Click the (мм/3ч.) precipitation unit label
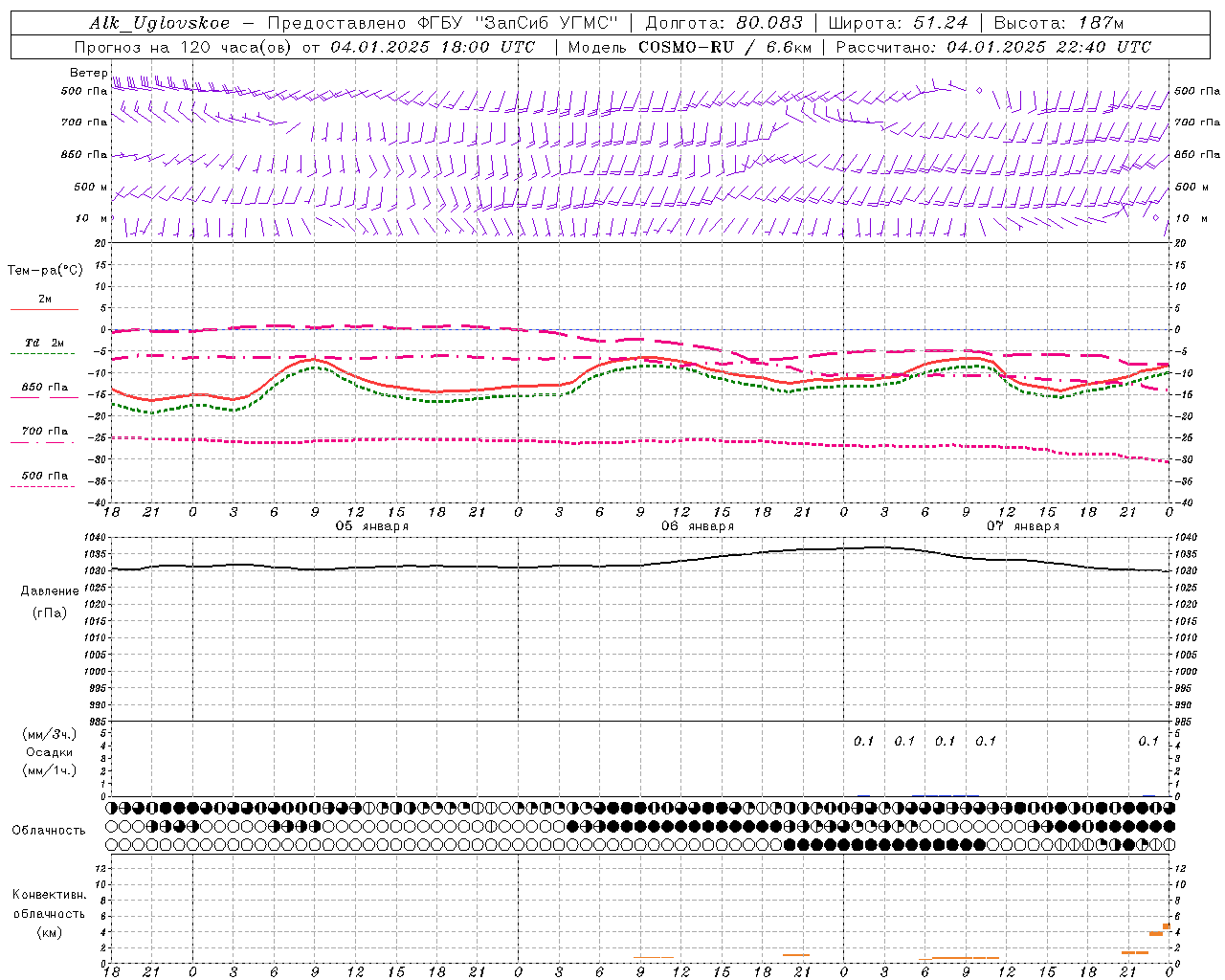Viewport: 1225px width, 980px height. (50, 734)
